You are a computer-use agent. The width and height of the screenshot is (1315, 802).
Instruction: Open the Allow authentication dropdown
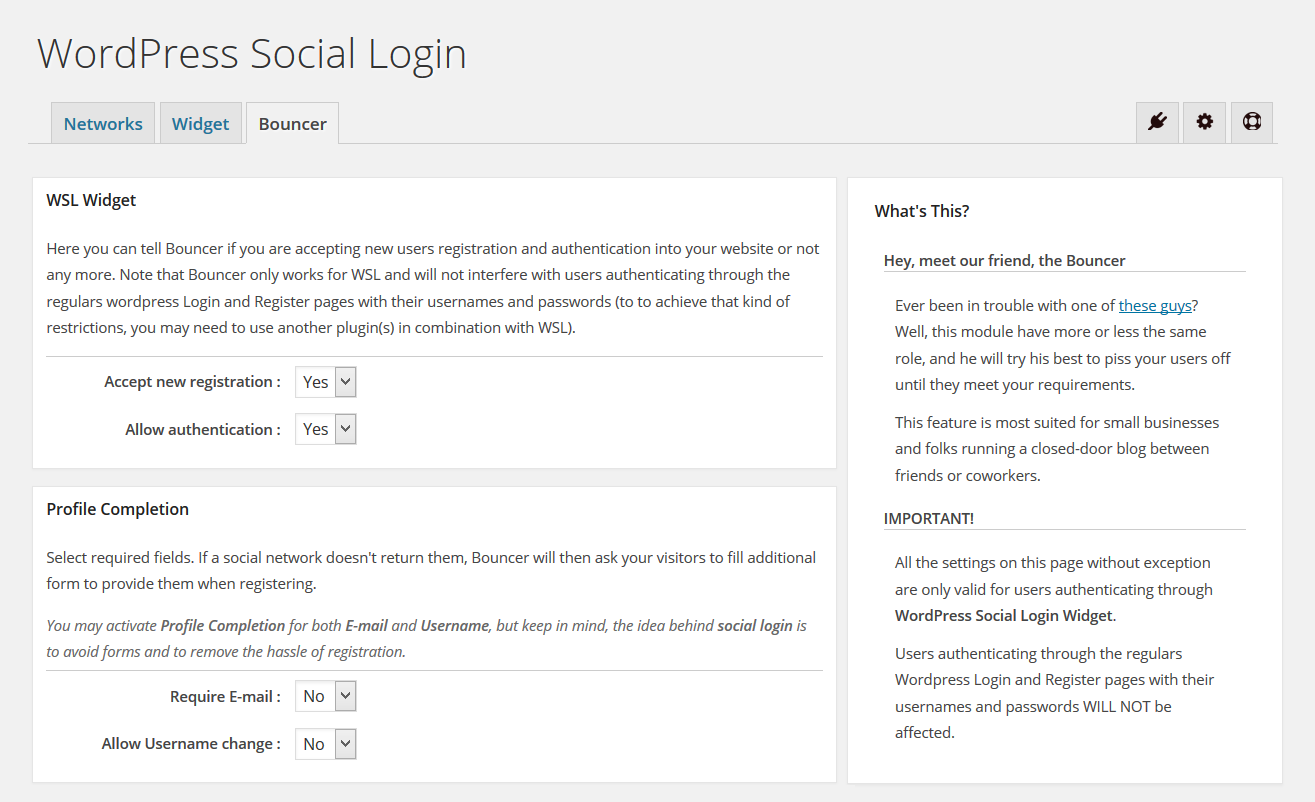coord(326,429)
